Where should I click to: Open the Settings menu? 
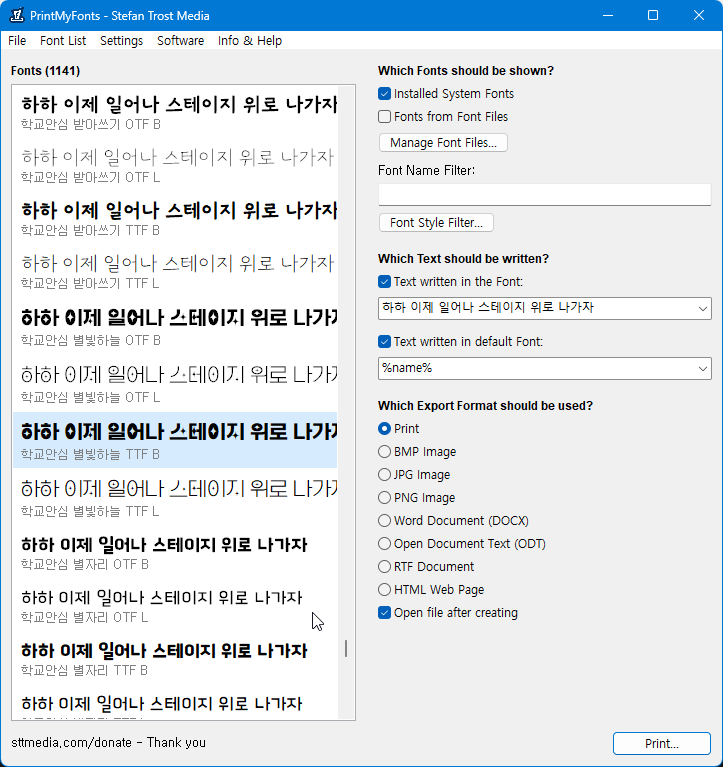coord(121,41)
